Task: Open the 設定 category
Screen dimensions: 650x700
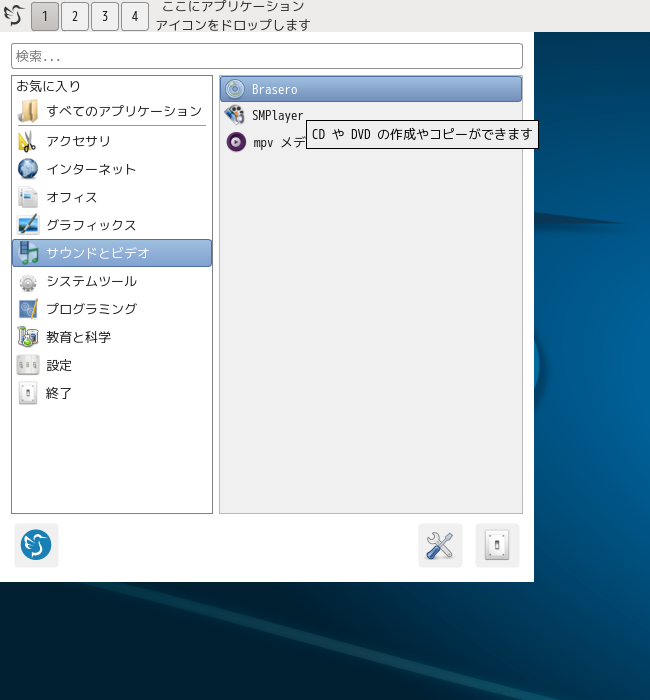Action: (x=59, y=366)
